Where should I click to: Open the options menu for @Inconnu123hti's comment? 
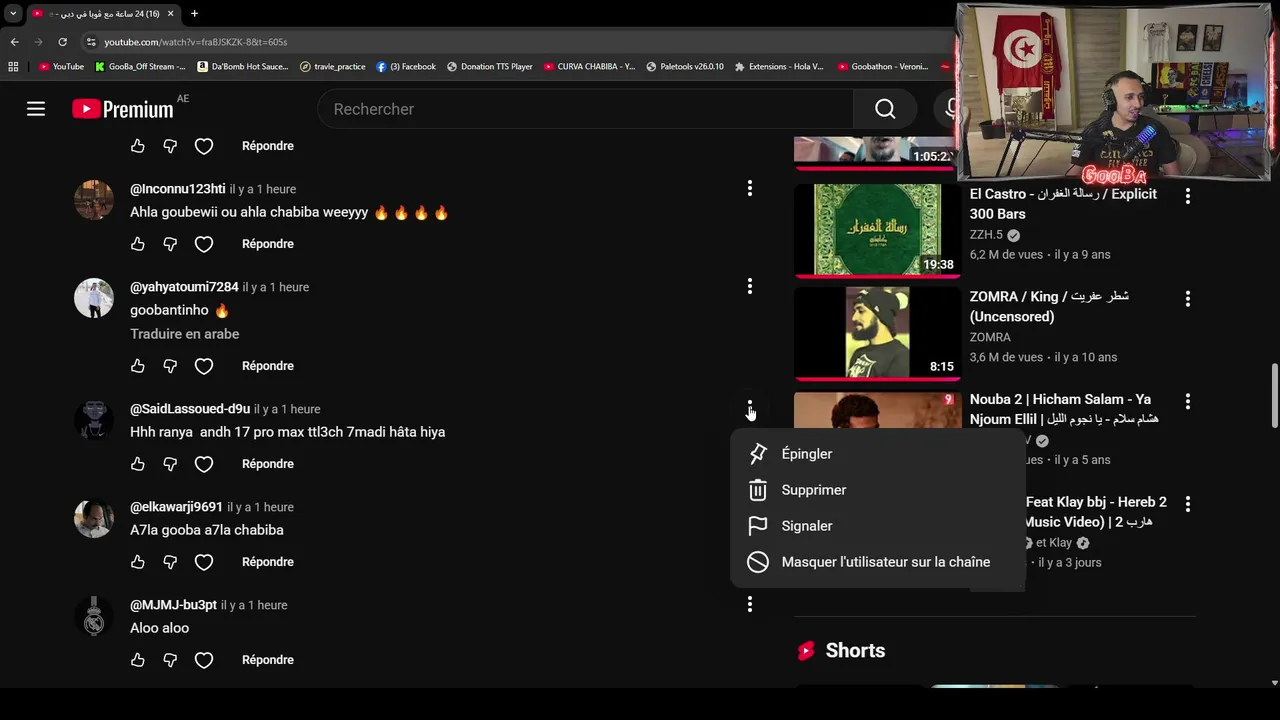click(x=750, y=188)
